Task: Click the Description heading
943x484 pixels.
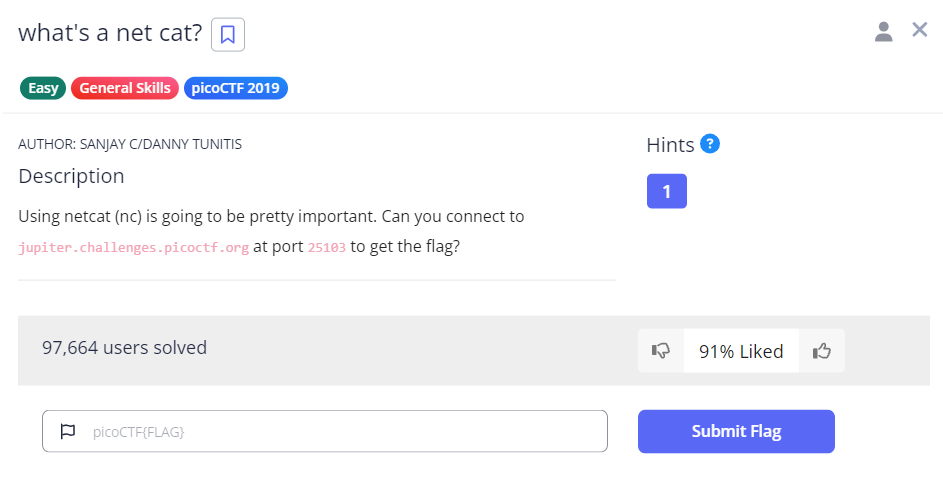Action: coord(71,177)
